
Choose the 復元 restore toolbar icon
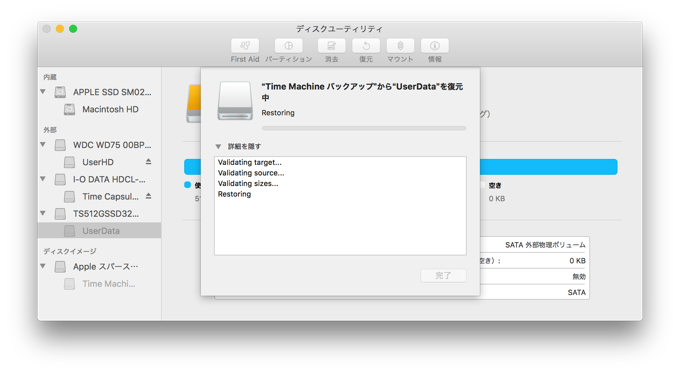(366, 46)
